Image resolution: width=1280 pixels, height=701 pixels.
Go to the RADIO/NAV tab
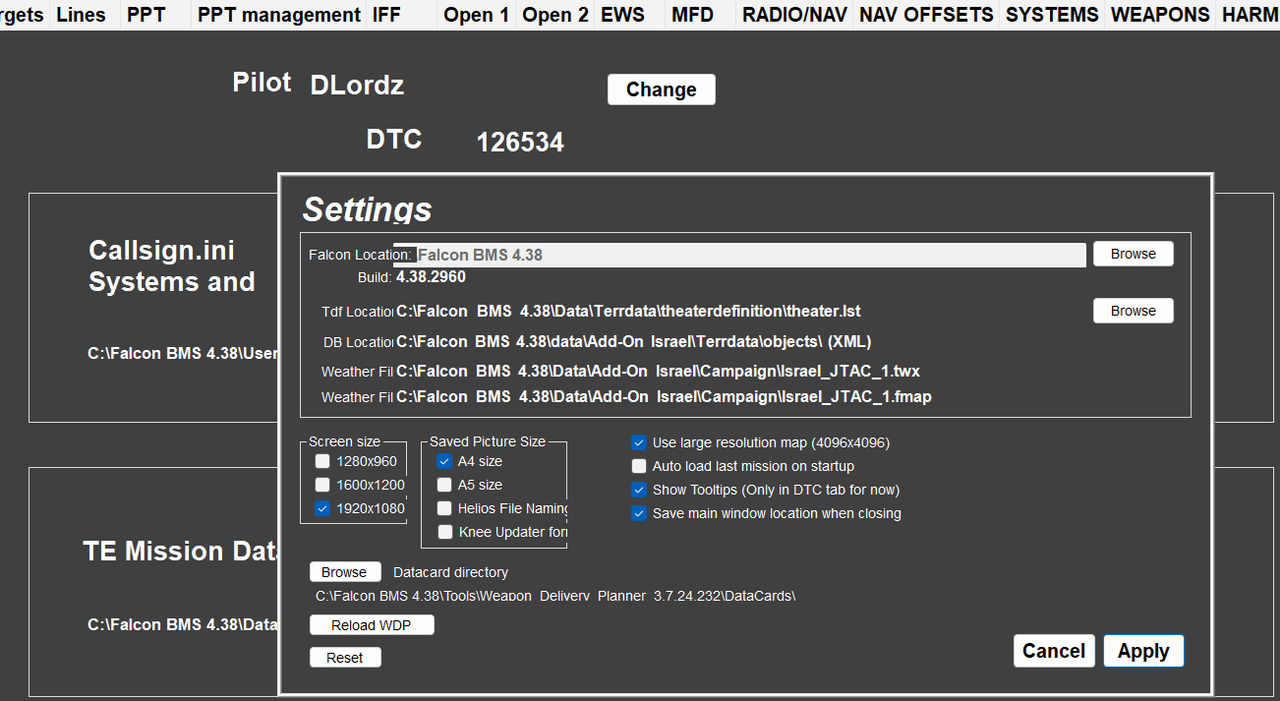[x=794, y=15]
